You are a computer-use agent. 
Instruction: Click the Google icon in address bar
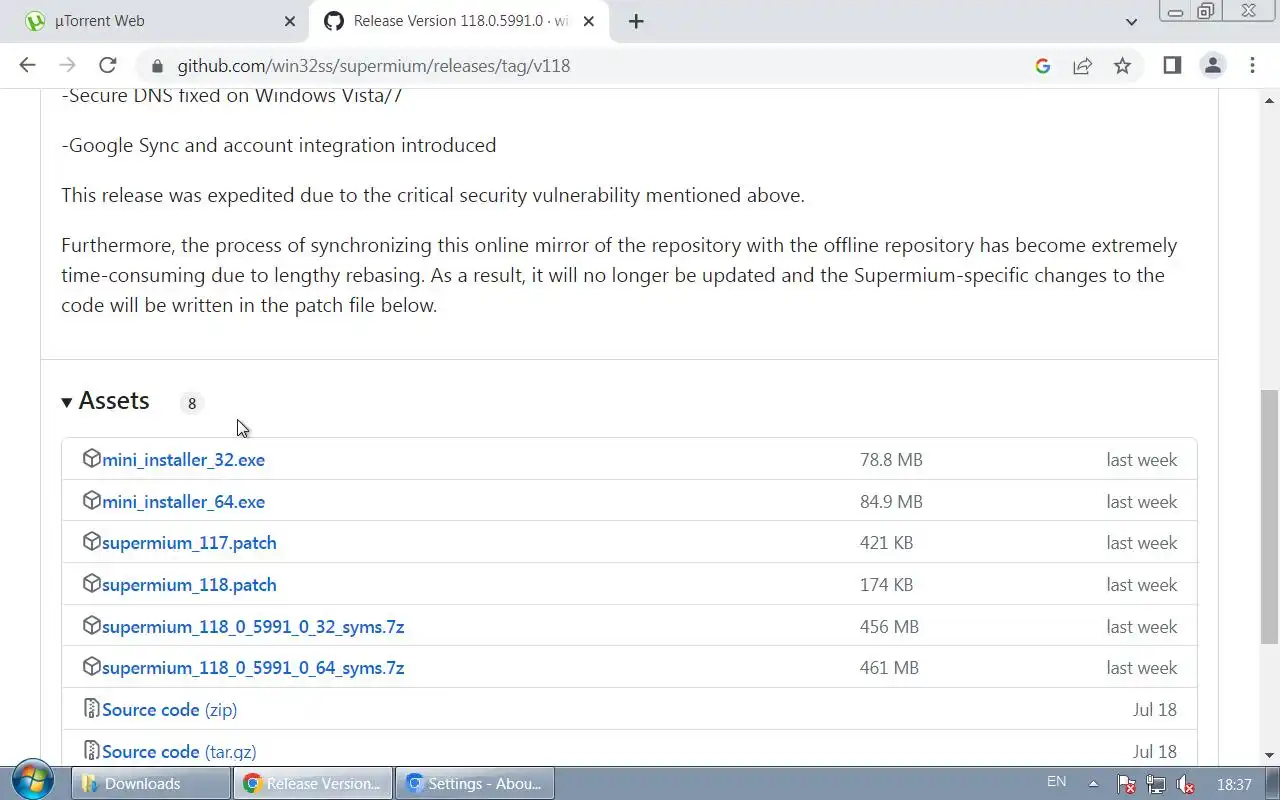[x=1042, y=66]
